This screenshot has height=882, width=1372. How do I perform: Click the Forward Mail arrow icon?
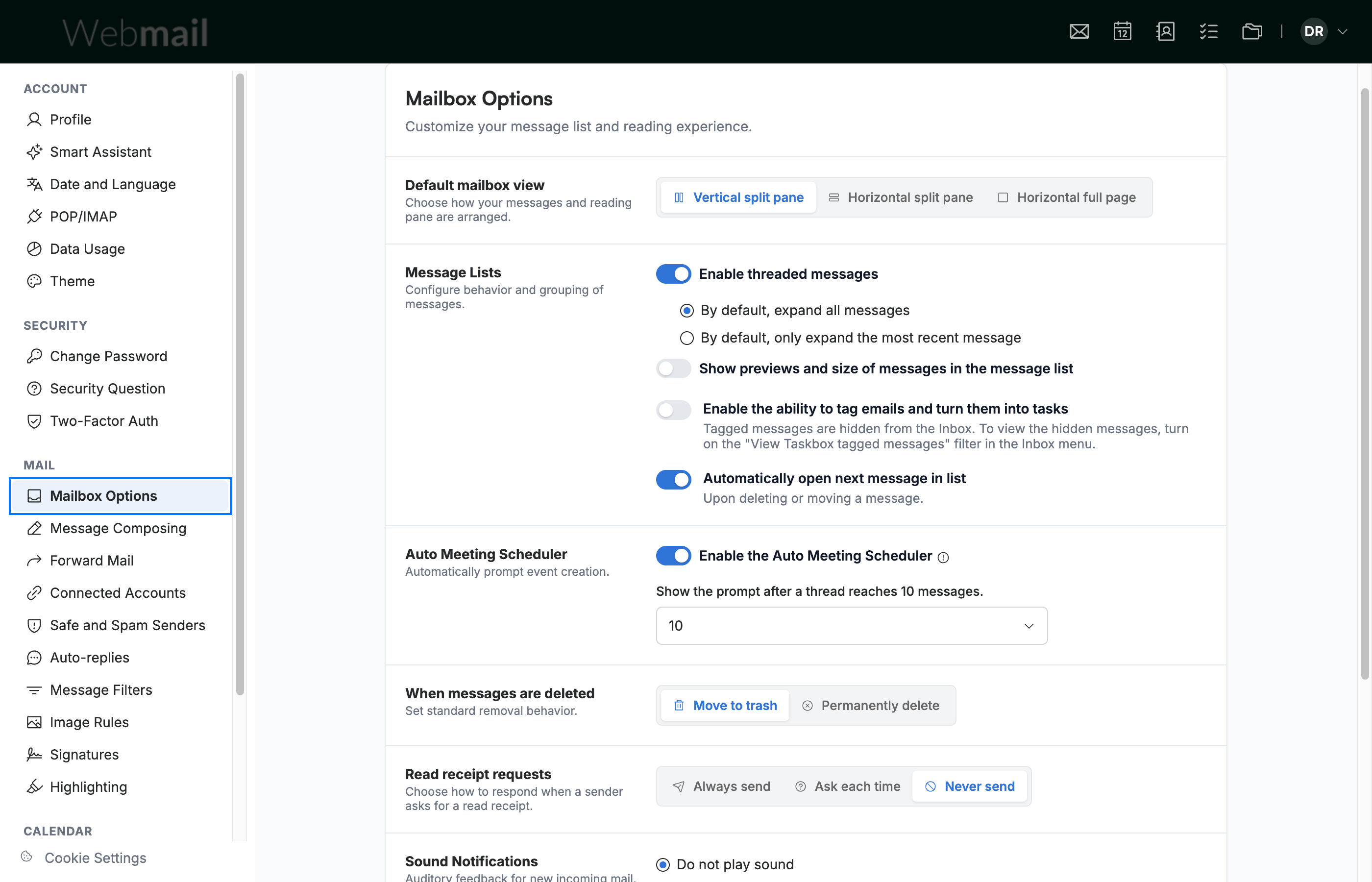pyautogui.click(x=34, y=561)
